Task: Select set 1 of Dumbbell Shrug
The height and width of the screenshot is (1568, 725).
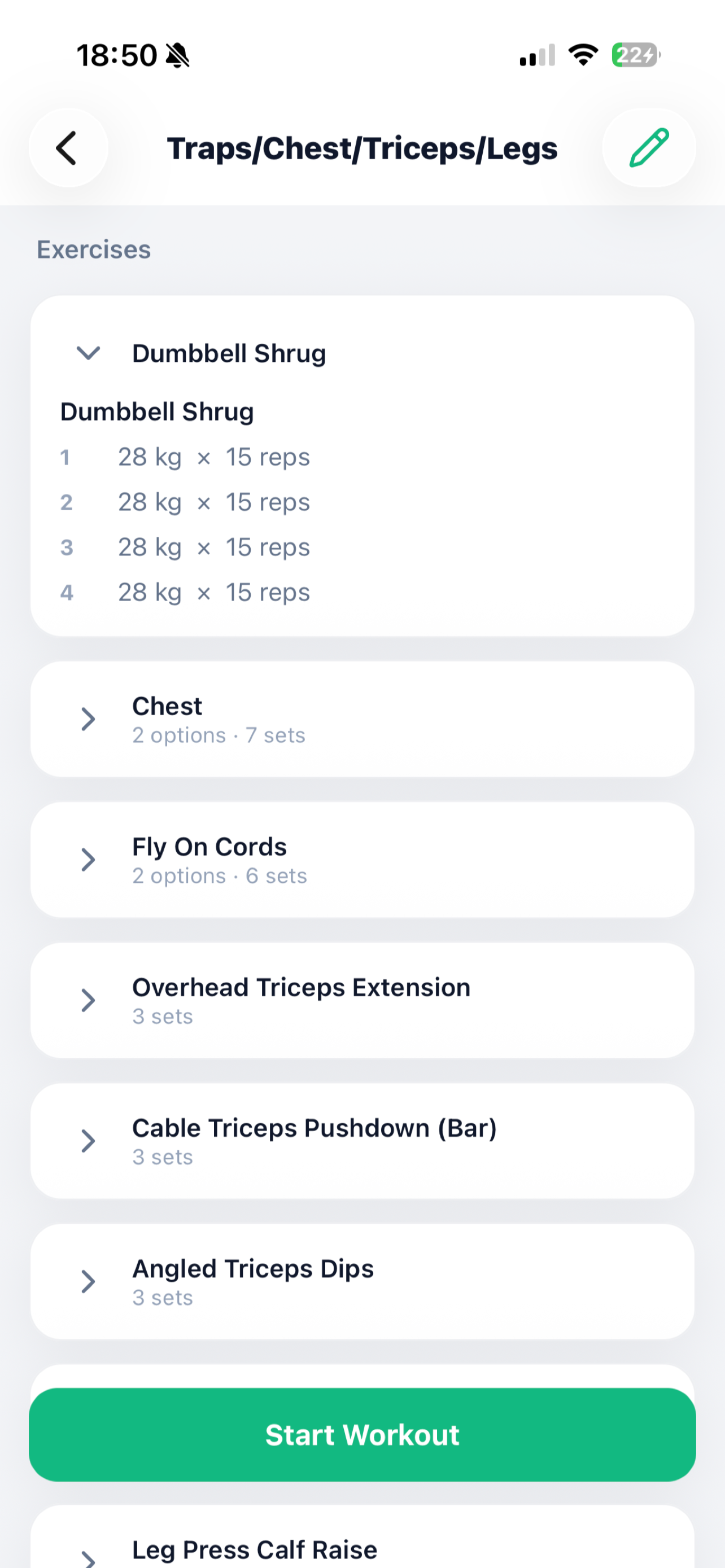Action: pyautogui.click(x=185, y=457)
